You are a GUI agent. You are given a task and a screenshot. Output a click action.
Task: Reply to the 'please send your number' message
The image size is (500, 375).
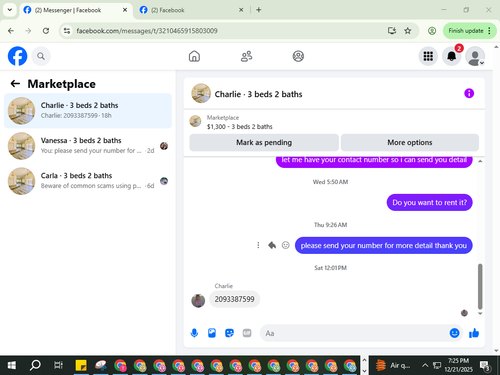[x=272, y=245]
